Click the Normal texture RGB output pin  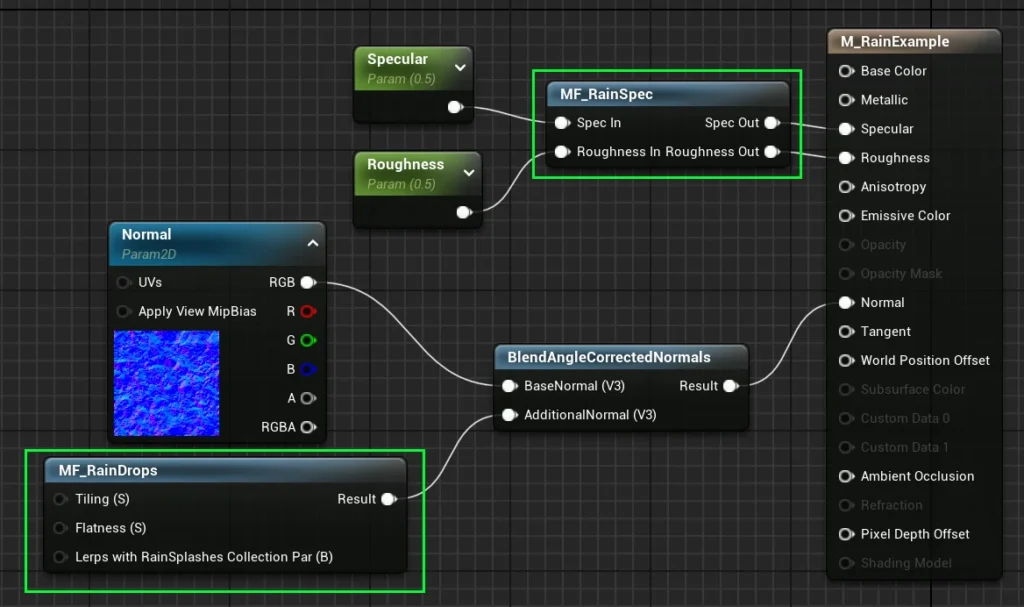pyautogui.click(x=308, y=283)
